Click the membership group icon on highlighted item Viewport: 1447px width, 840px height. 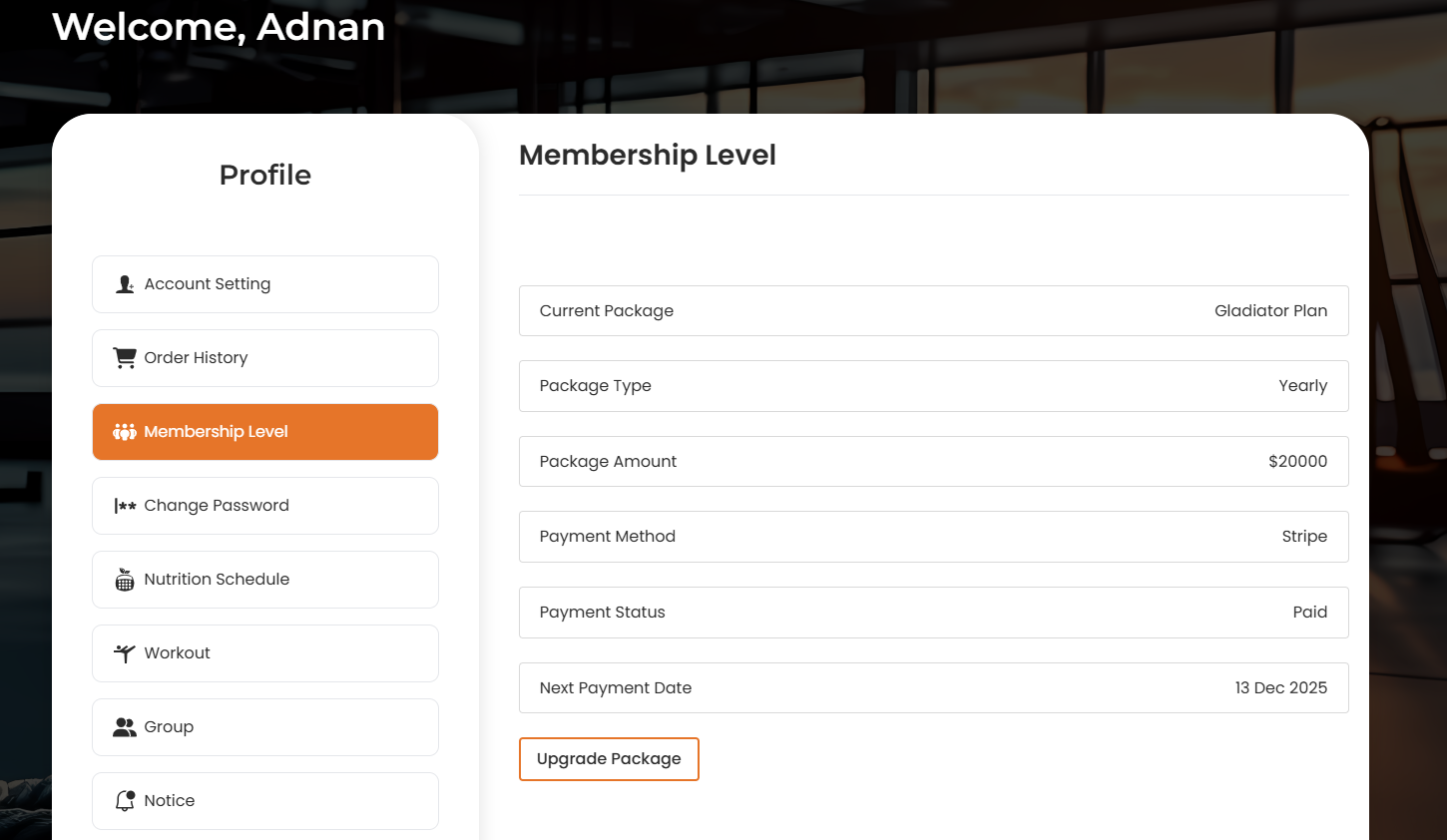pyautogui.click(x=124, y=431)
